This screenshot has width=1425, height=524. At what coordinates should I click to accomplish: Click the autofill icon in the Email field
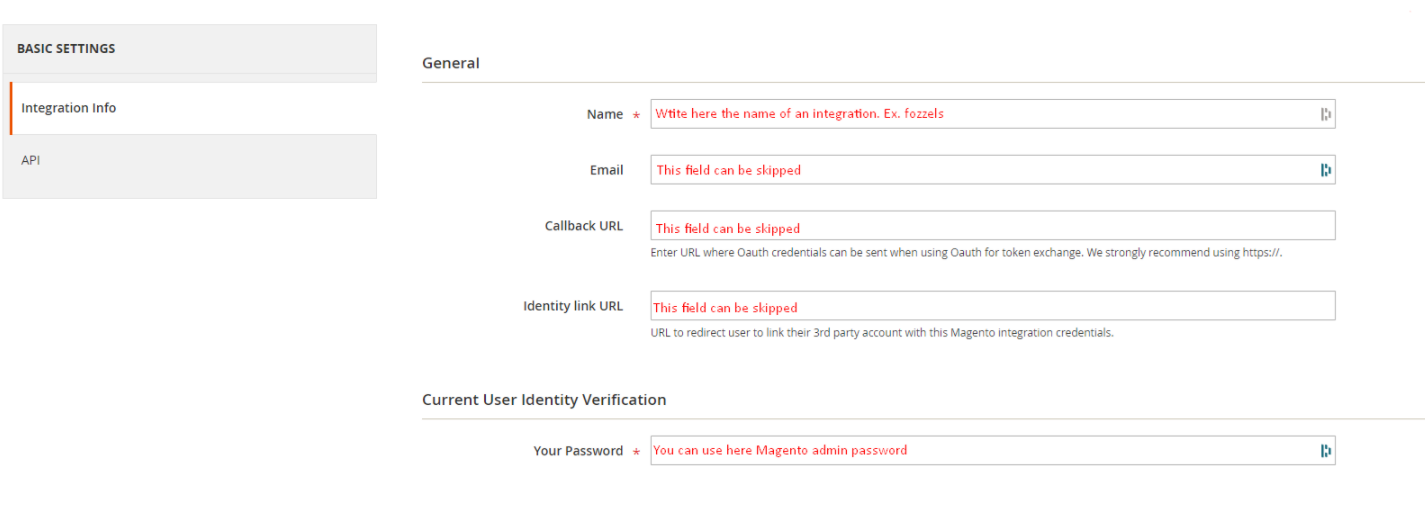1325,170
